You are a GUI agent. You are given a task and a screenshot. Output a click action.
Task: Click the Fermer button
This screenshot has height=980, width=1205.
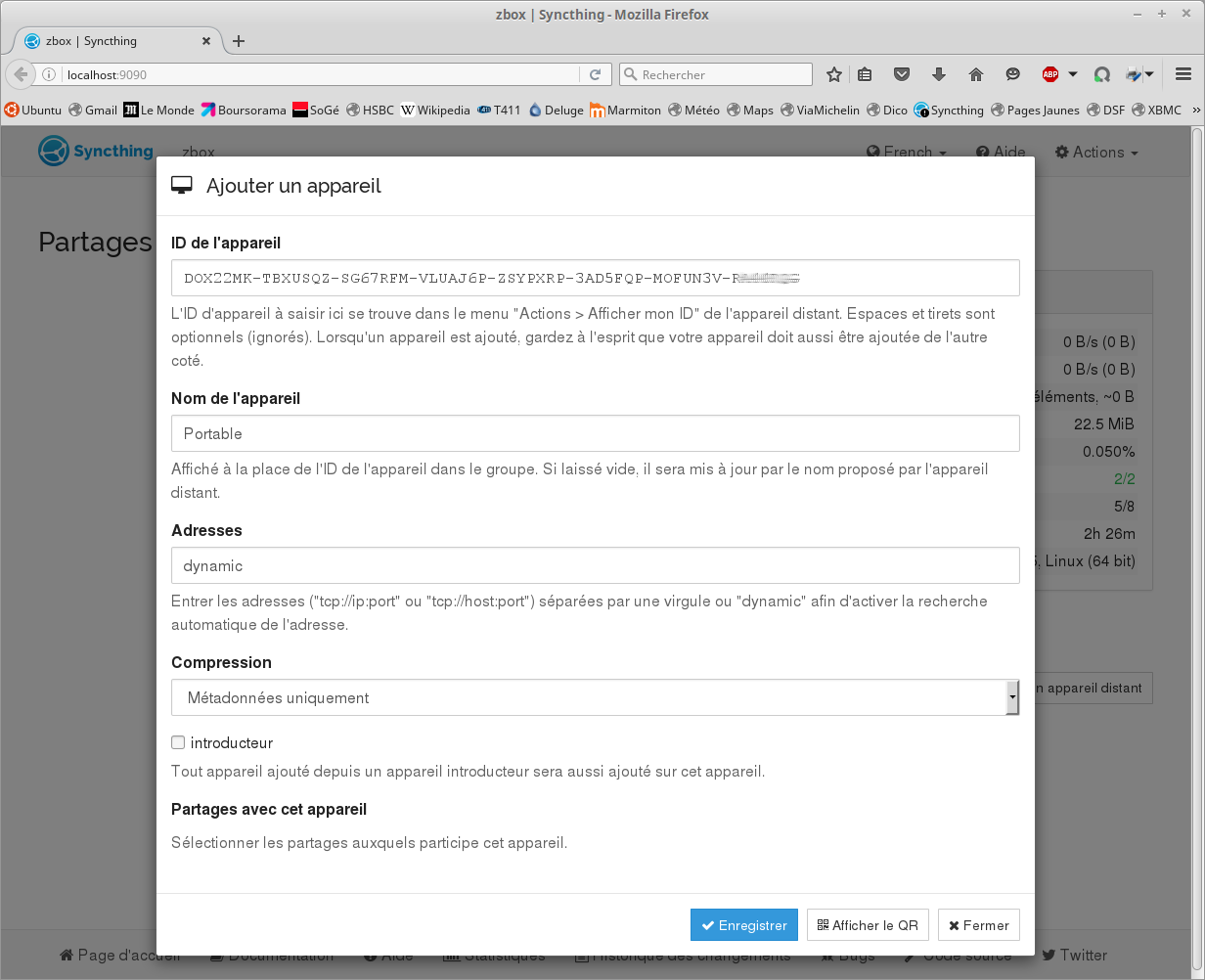(x=979, y=925)
